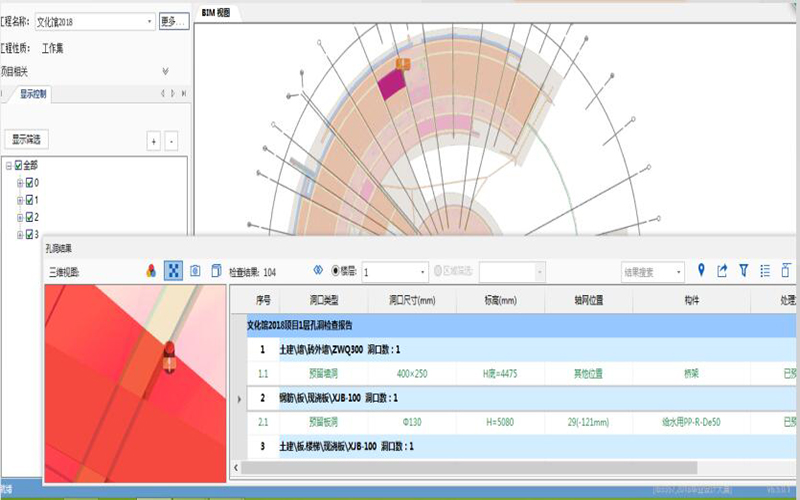
Task: Click the 构件 column header
Action: [692, 301]
